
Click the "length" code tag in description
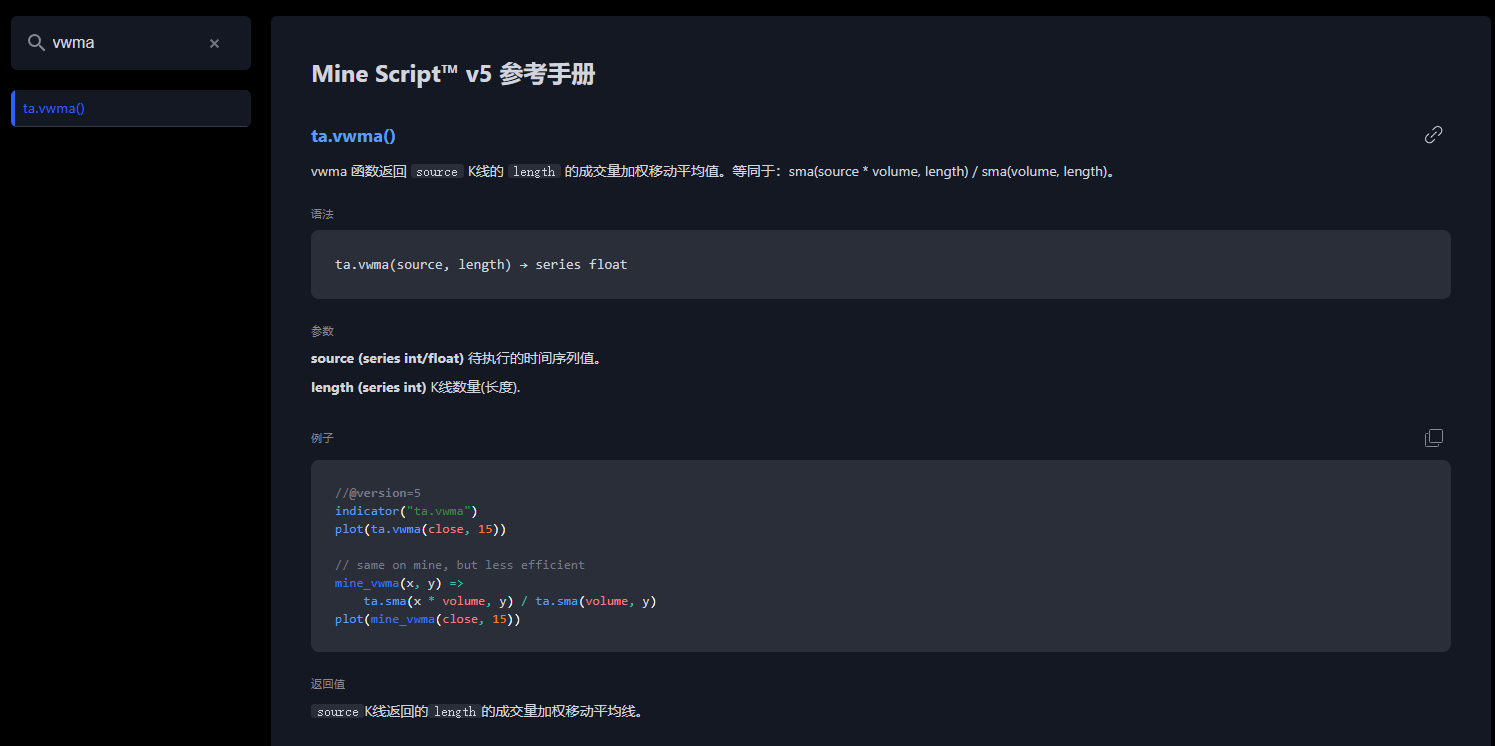tap(534, 172)
